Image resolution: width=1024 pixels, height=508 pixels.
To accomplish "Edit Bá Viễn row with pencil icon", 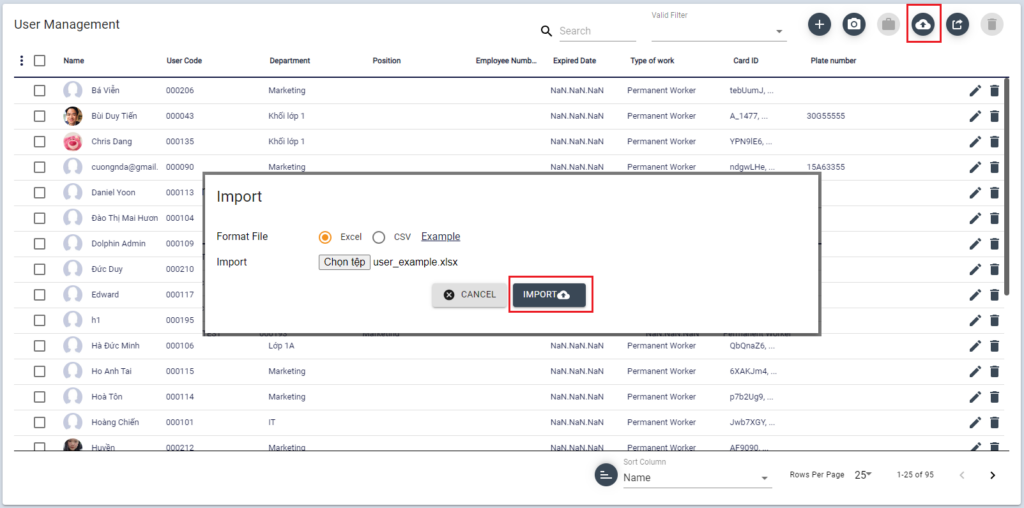I will point(975,91).
